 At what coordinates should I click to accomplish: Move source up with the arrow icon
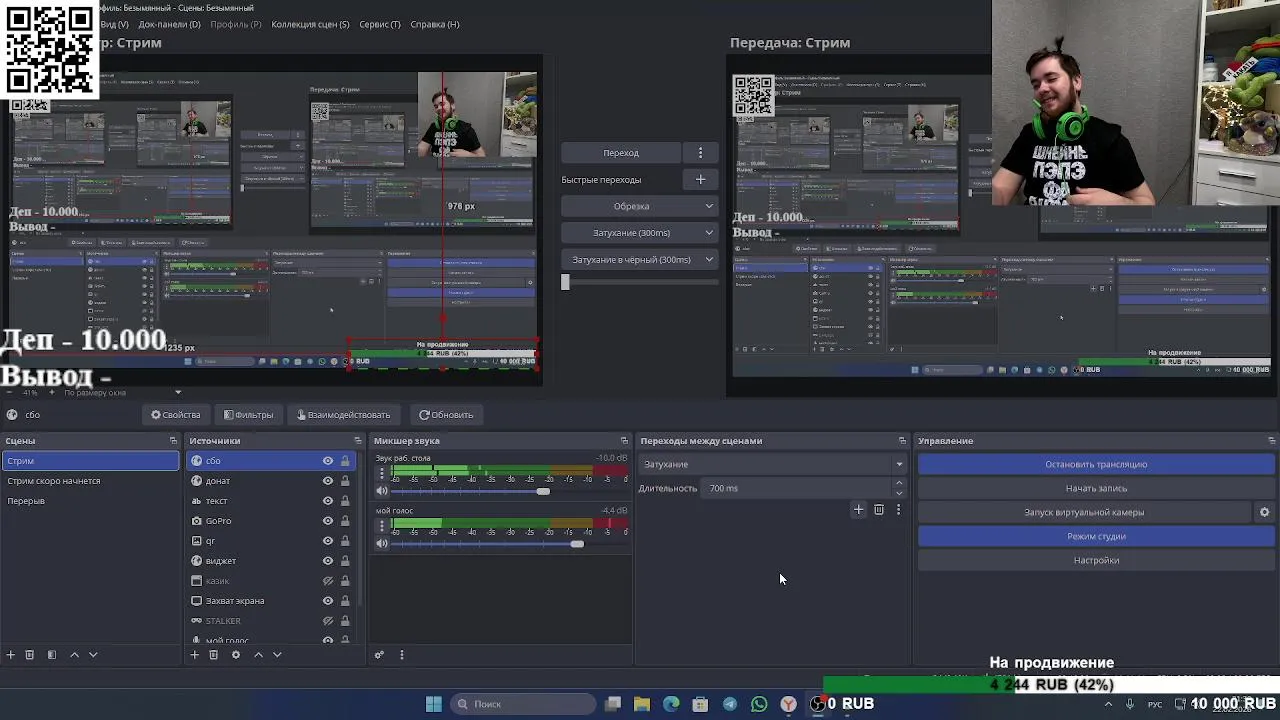258,655
